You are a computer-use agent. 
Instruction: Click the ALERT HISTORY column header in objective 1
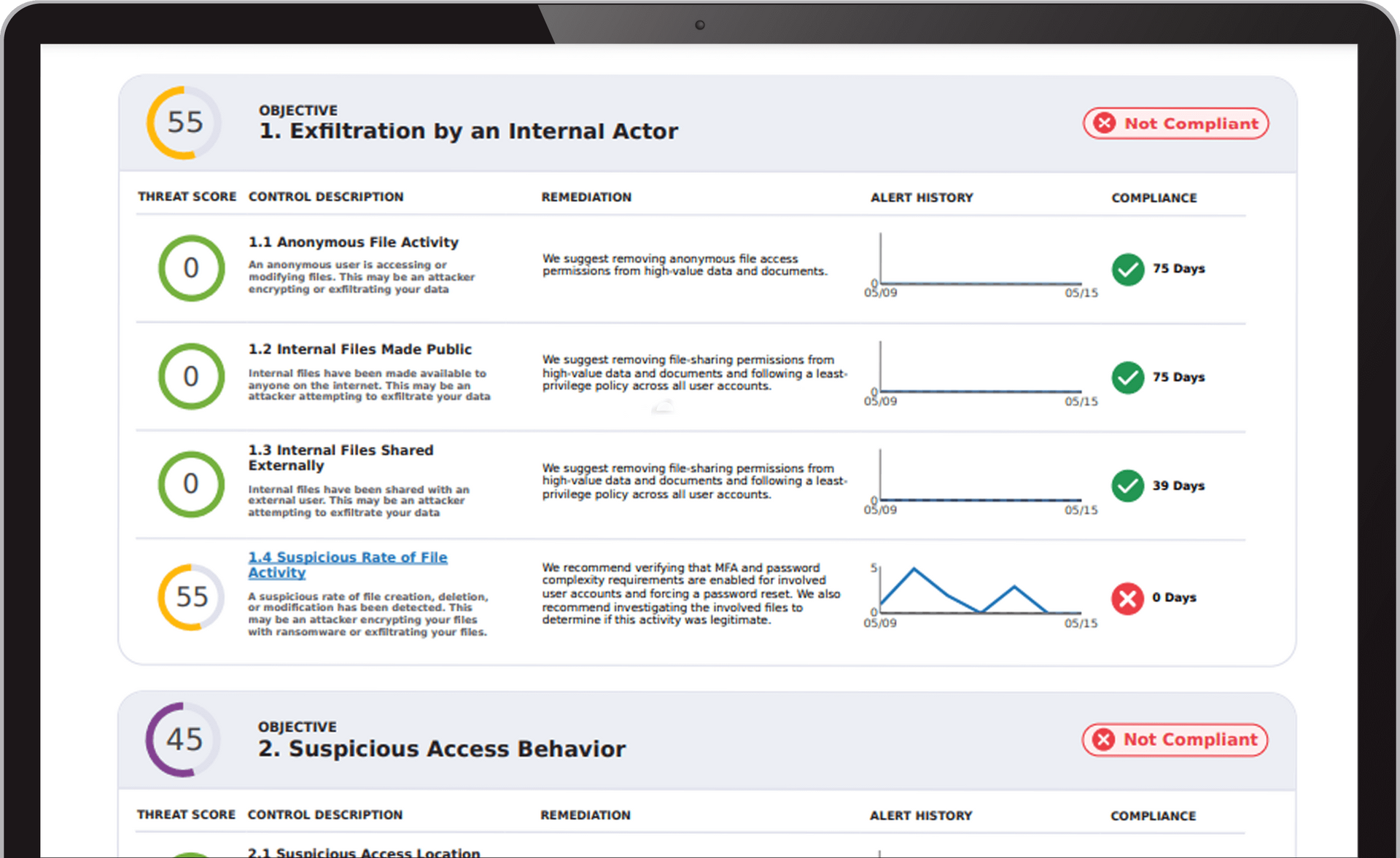point(922,198)
